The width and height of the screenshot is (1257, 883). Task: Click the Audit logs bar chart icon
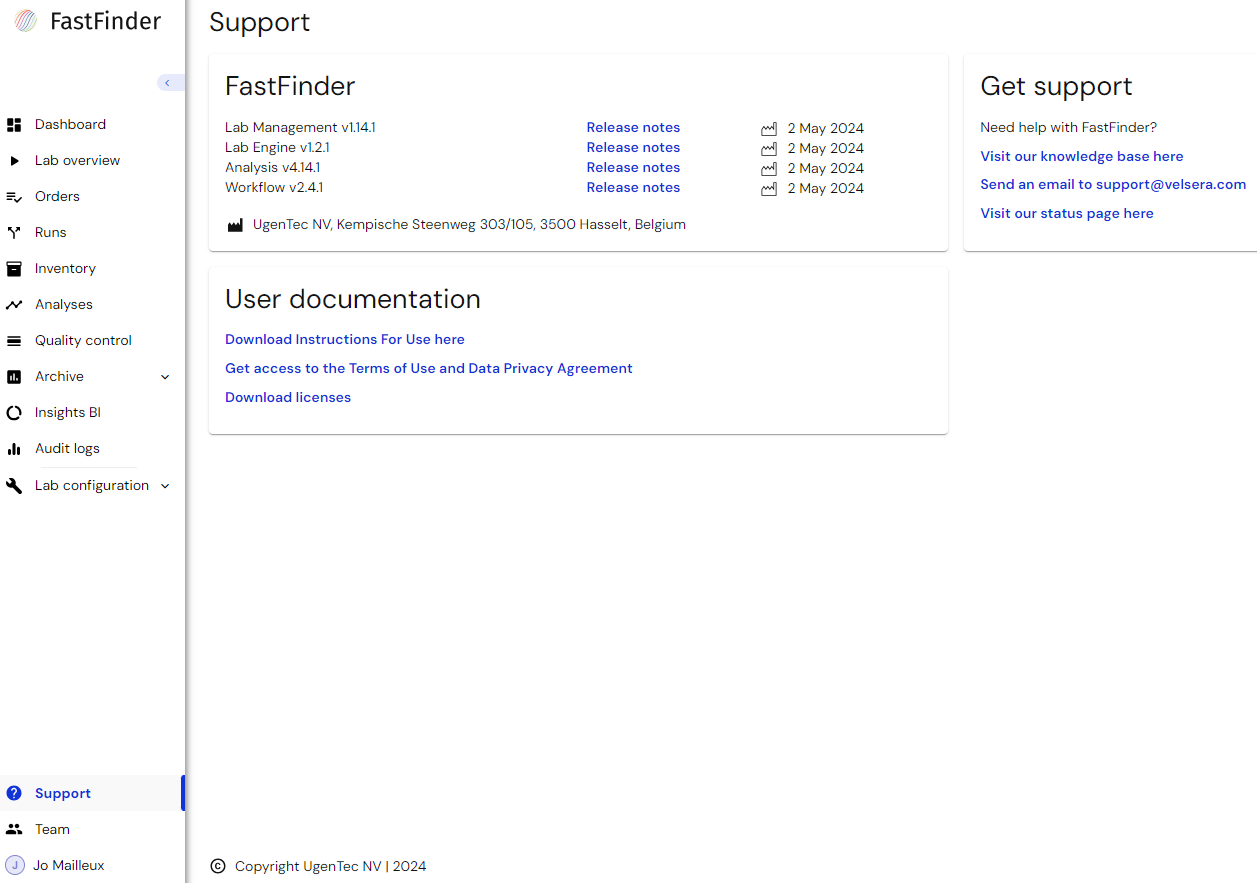click(x=14, y=449)
